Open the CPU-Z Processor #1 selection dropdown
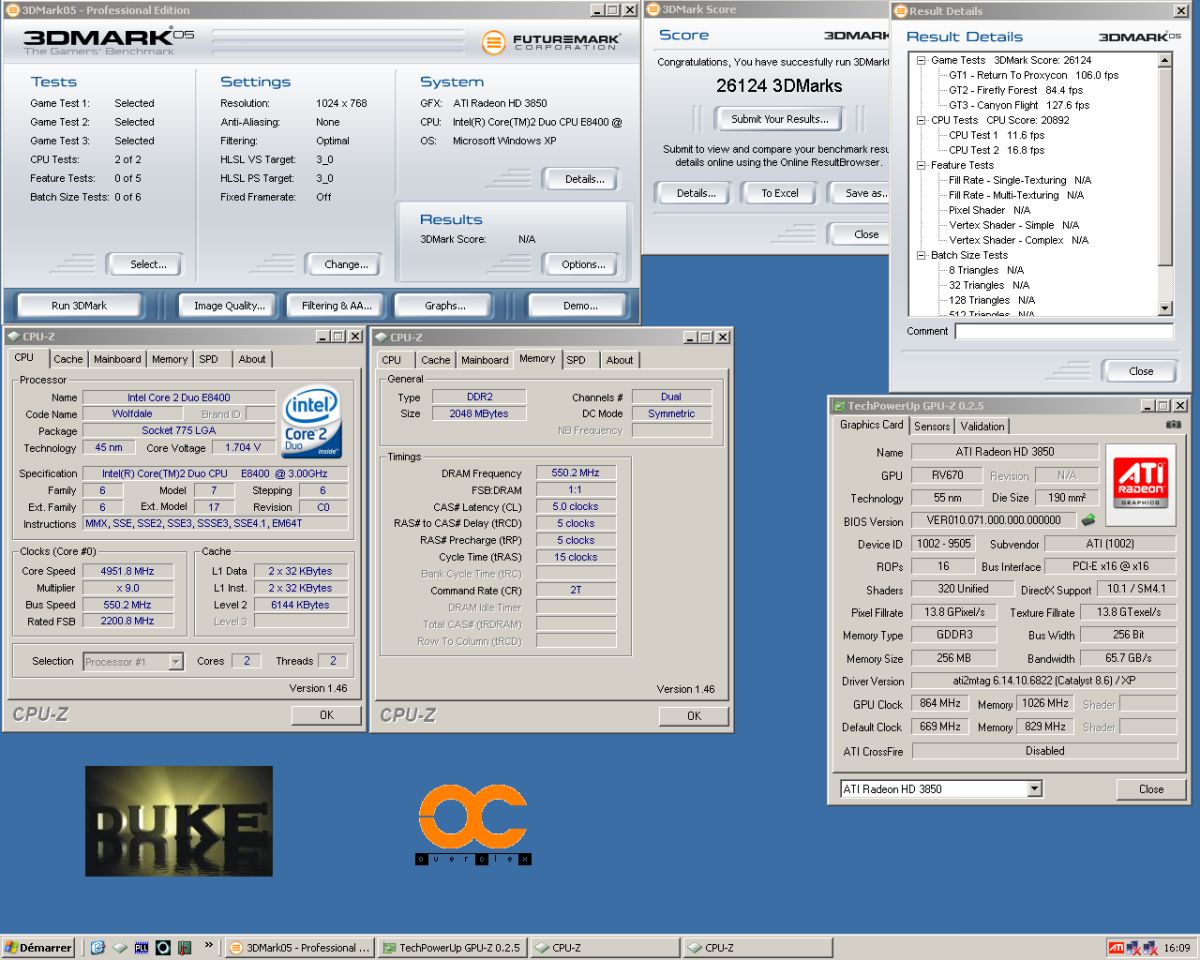1200x960 pixels. pyautogui.click(x=175, y=661)
